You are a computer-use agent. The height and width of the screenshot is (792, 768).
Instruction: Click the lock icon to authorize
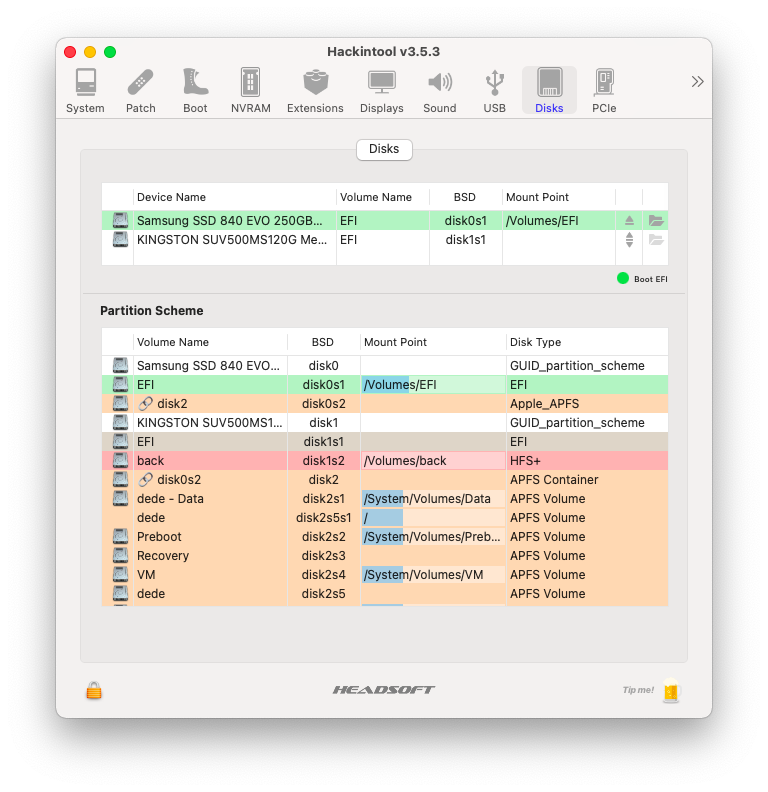[94, 690]
